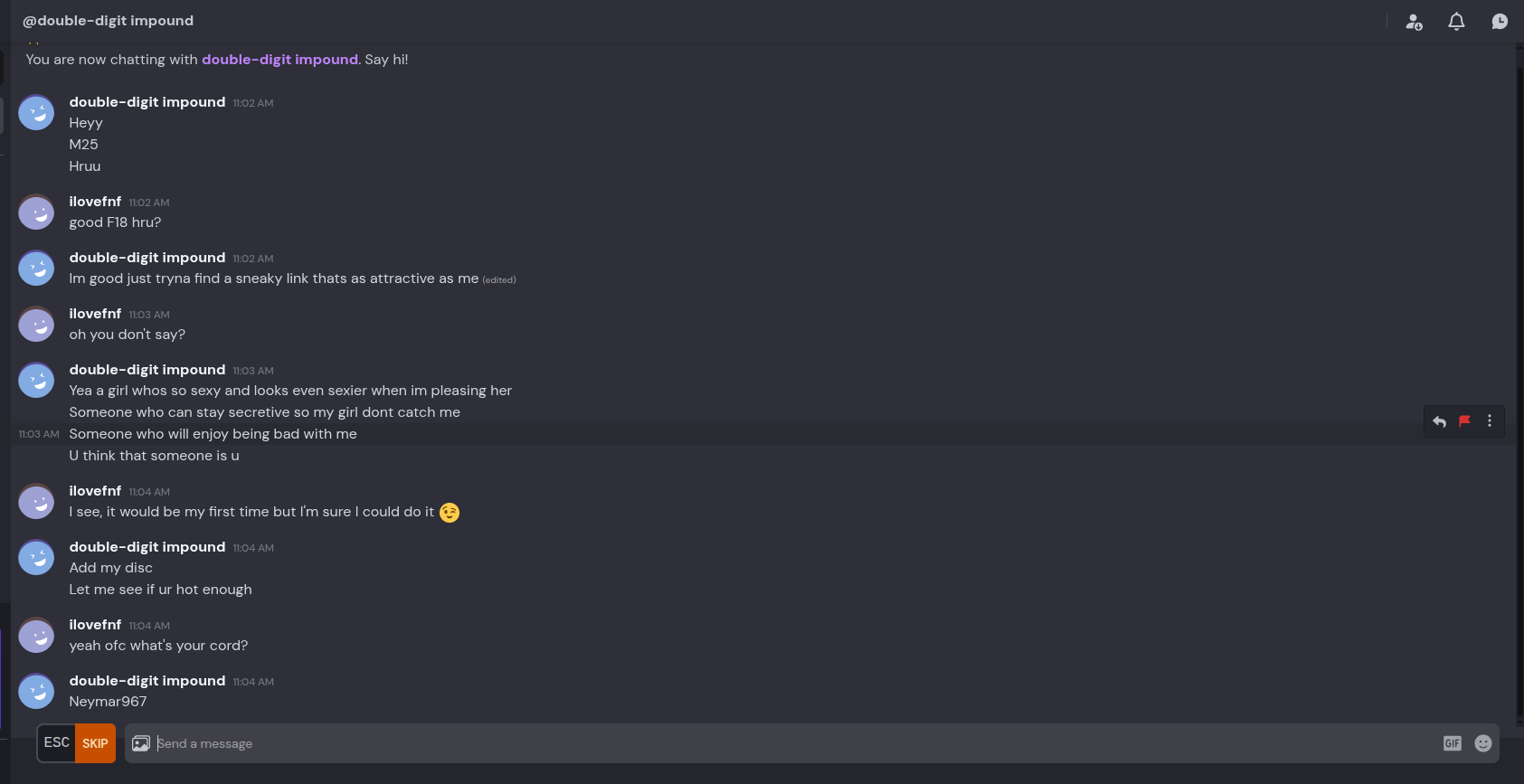This screenshot has width=1524, height=784.
Task: Click the @double-digit impound chat title
Action: pos(108,21)
